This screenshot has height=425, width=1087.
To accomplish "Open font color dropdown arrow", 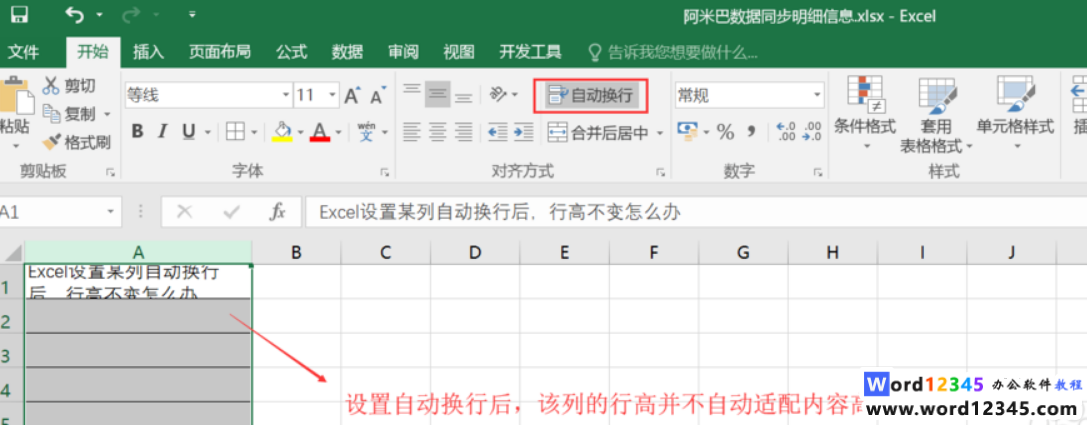I will [338, 132].
